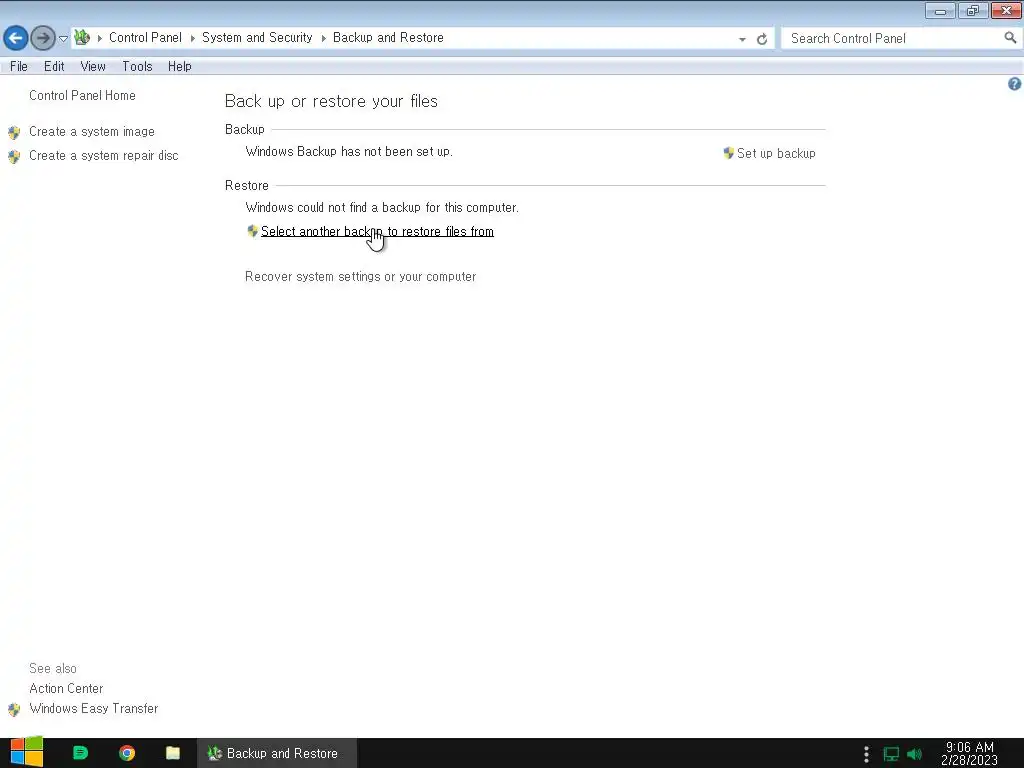The image size is (1024, 768).
Task: Expand the chevron before Control Panel breadcrumb
Action: 100,38
